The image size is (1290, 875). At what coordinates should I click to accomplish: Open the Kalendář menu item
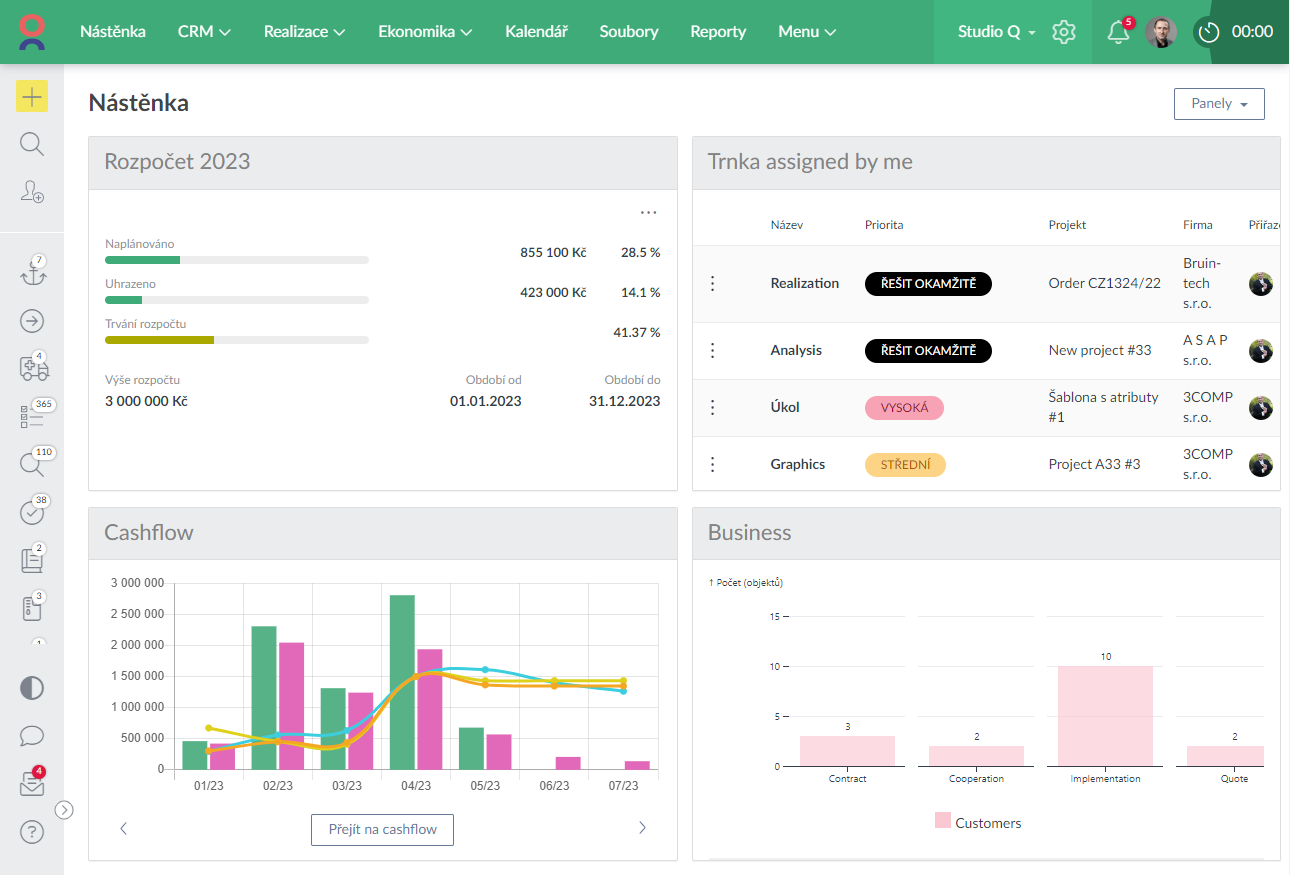tap(536, 32)
